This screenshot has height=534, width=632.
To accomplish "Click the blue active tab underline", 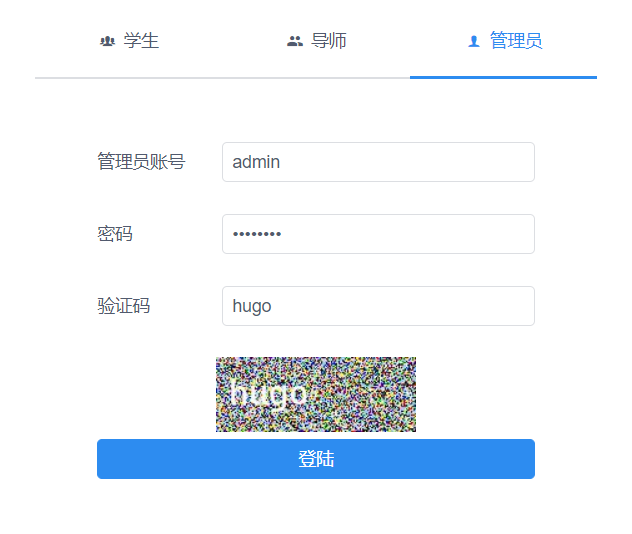I will [503, 77].
